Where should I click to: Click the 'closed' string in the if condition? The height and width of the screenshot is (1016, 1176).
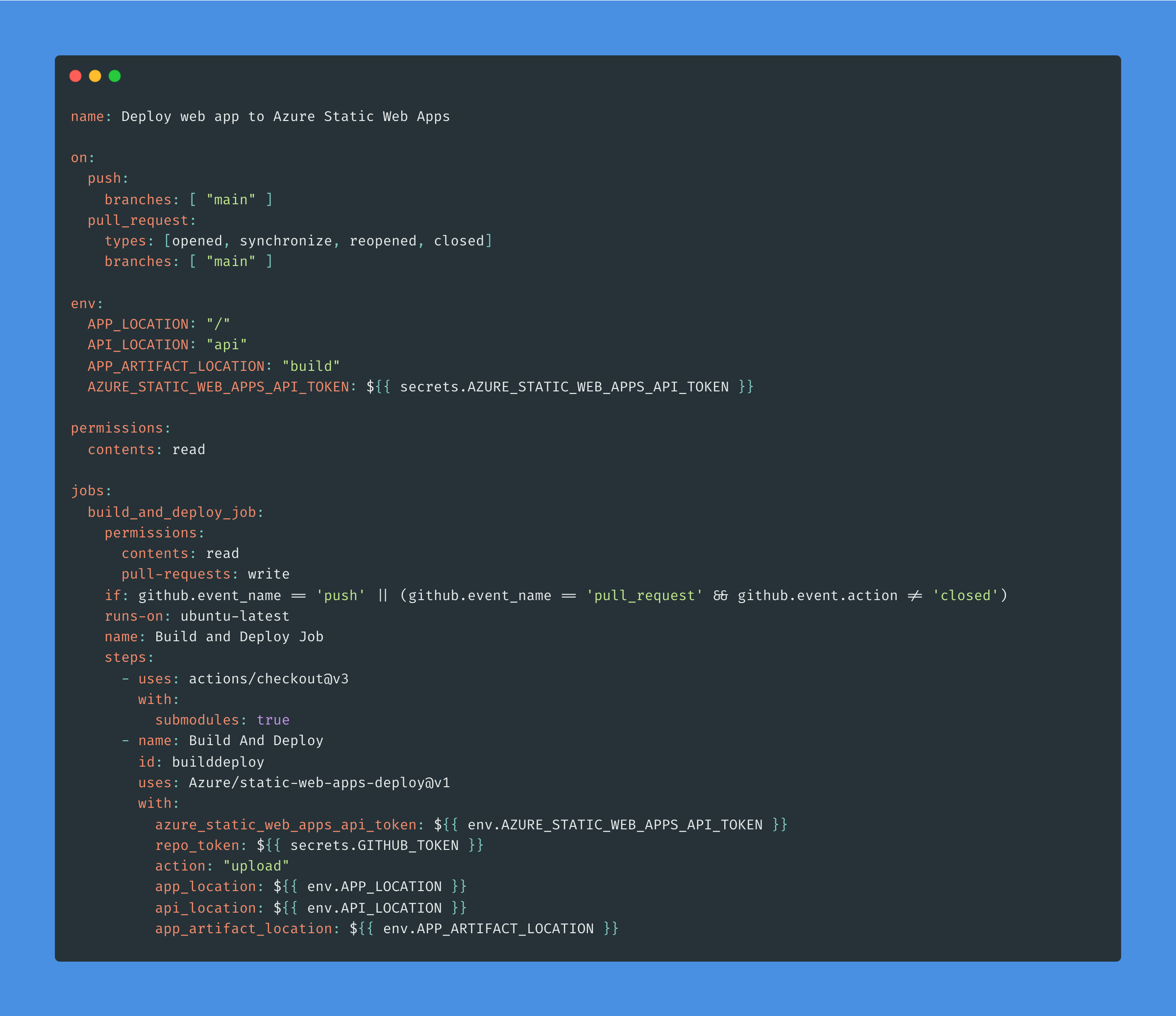coord(965,596)
